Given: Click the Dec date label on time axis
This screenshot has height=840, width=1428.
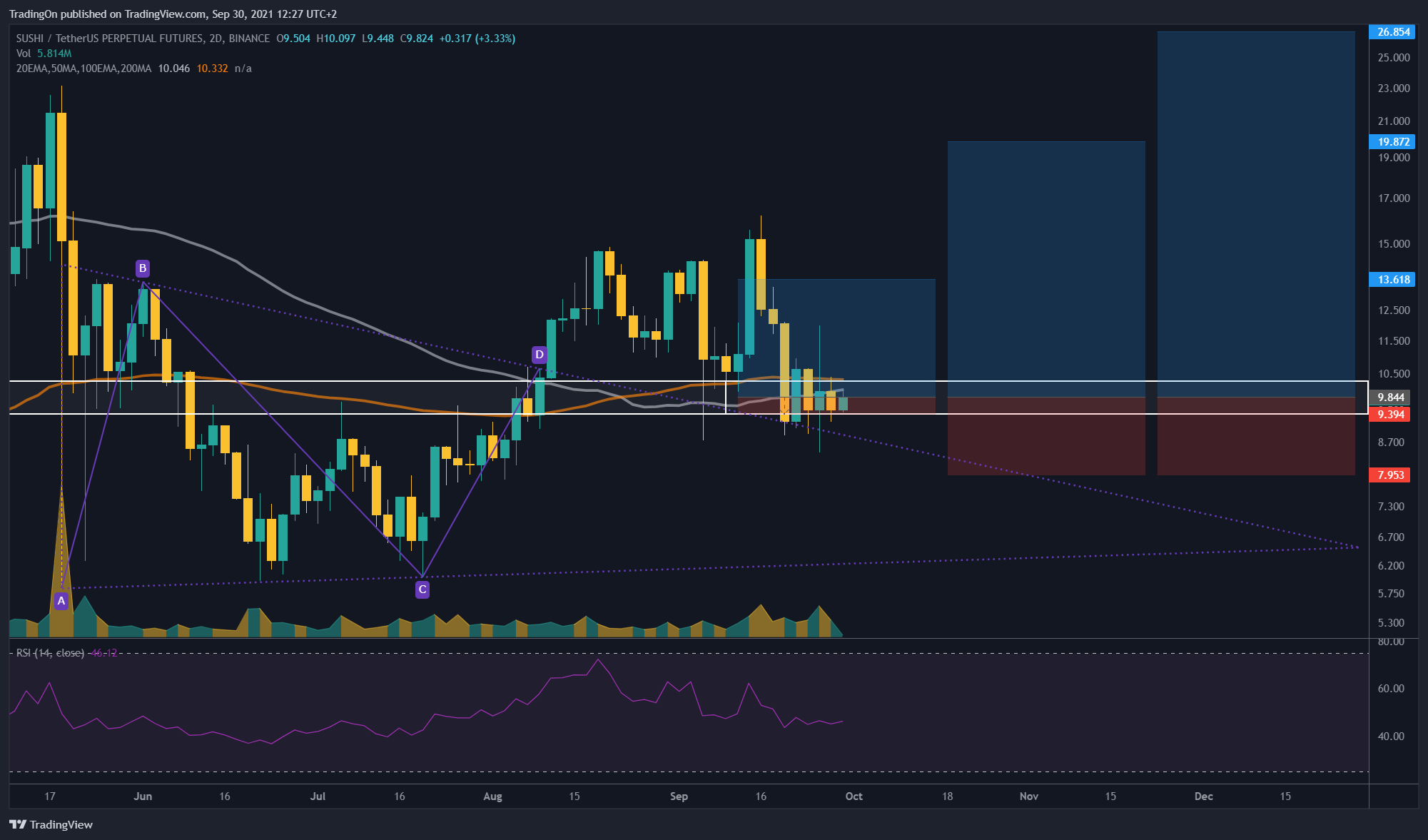Looking at the screenshot, I should click(1203, 796).
